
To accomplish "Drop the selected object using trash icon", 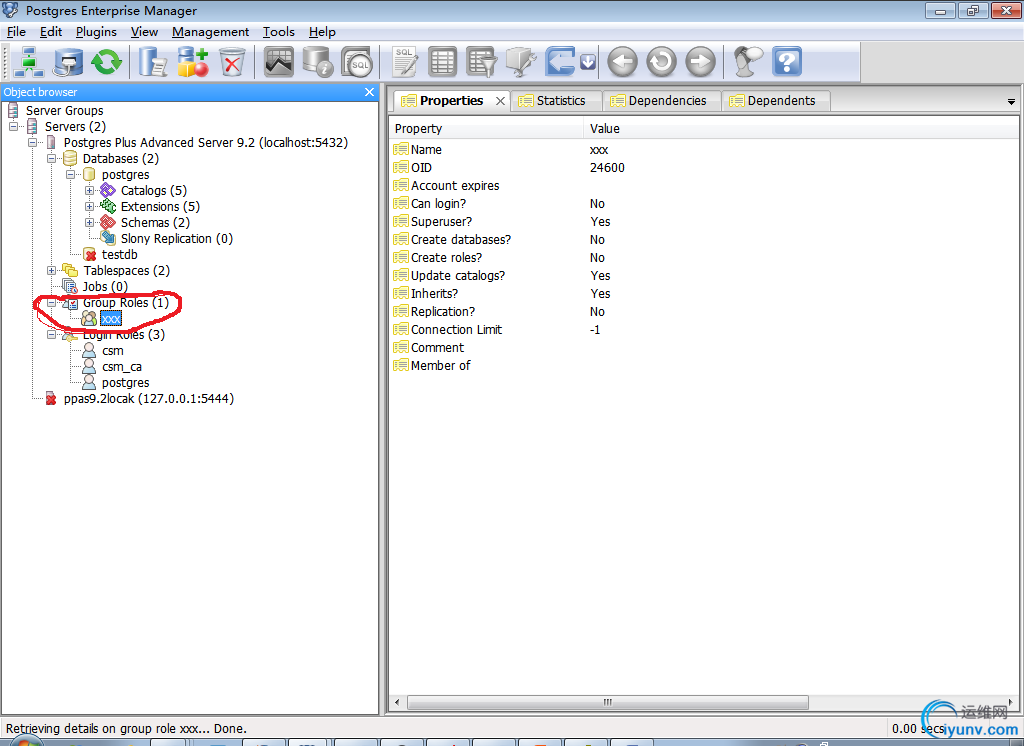I will [232, 62].
